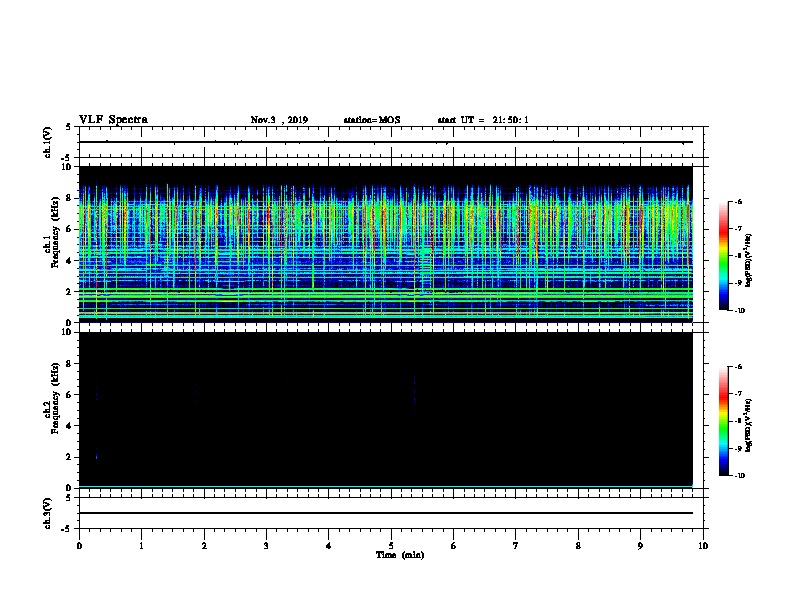The image size is (792, 612).
Task: Click the ch.1 Frequency (kHz) axis label
Action: click(x=53, y=232)
